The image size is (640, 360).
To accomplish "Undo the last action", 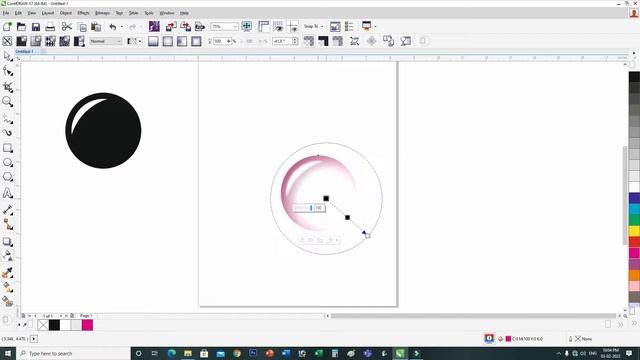I will (113, 27).
